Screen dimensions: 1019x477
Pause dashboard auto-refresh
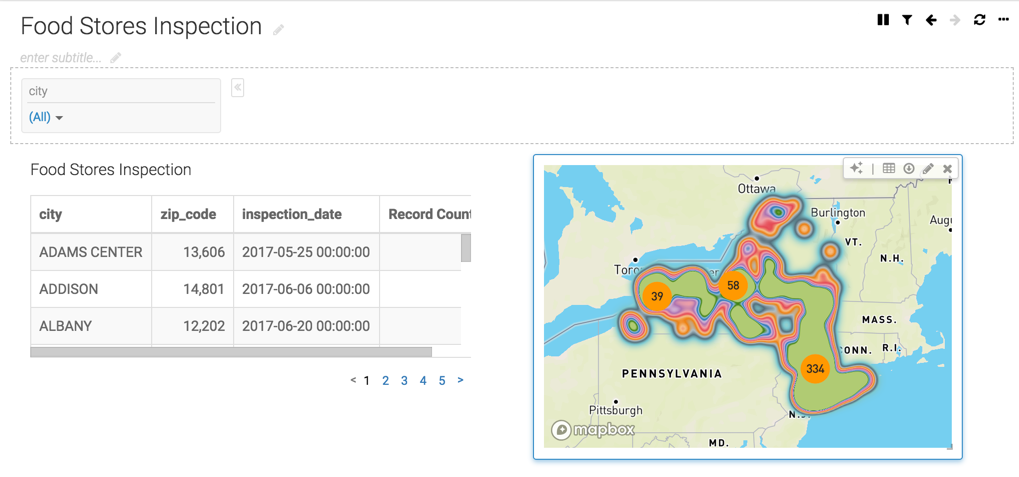pos(883,20)
